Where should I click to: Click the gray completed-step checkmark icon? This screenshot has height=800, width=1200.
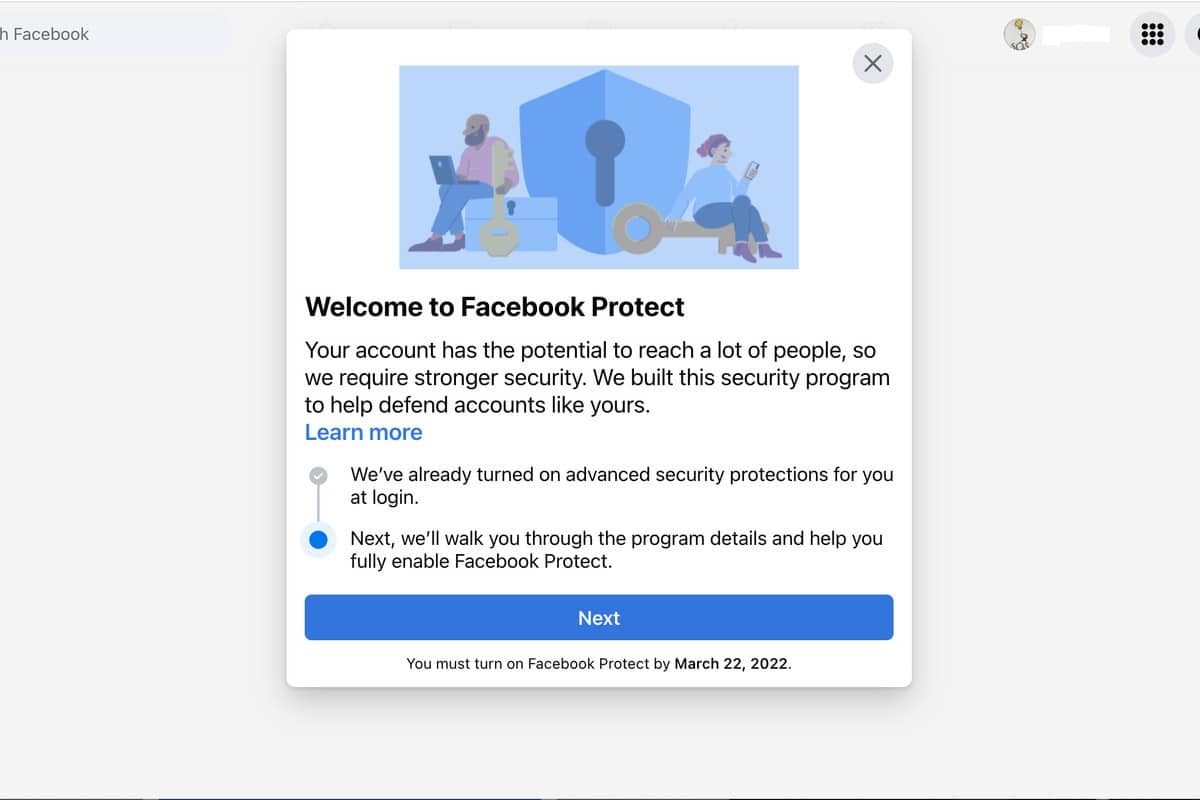coord(318,475)
